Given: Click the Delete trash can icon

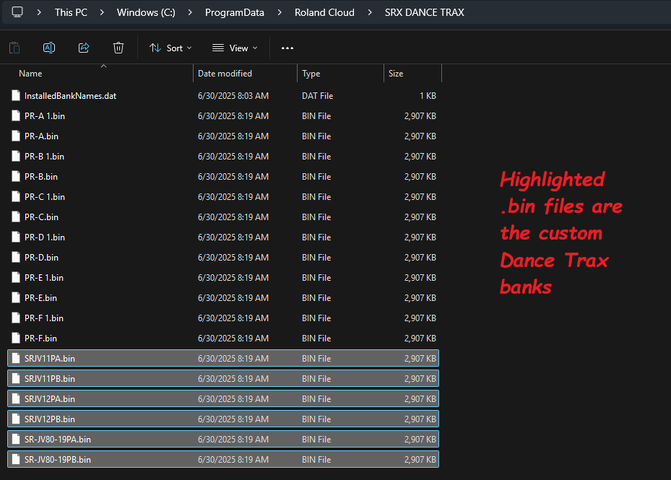Looking at the screenshot, I should pyautogui.click(x=118, y=48).
